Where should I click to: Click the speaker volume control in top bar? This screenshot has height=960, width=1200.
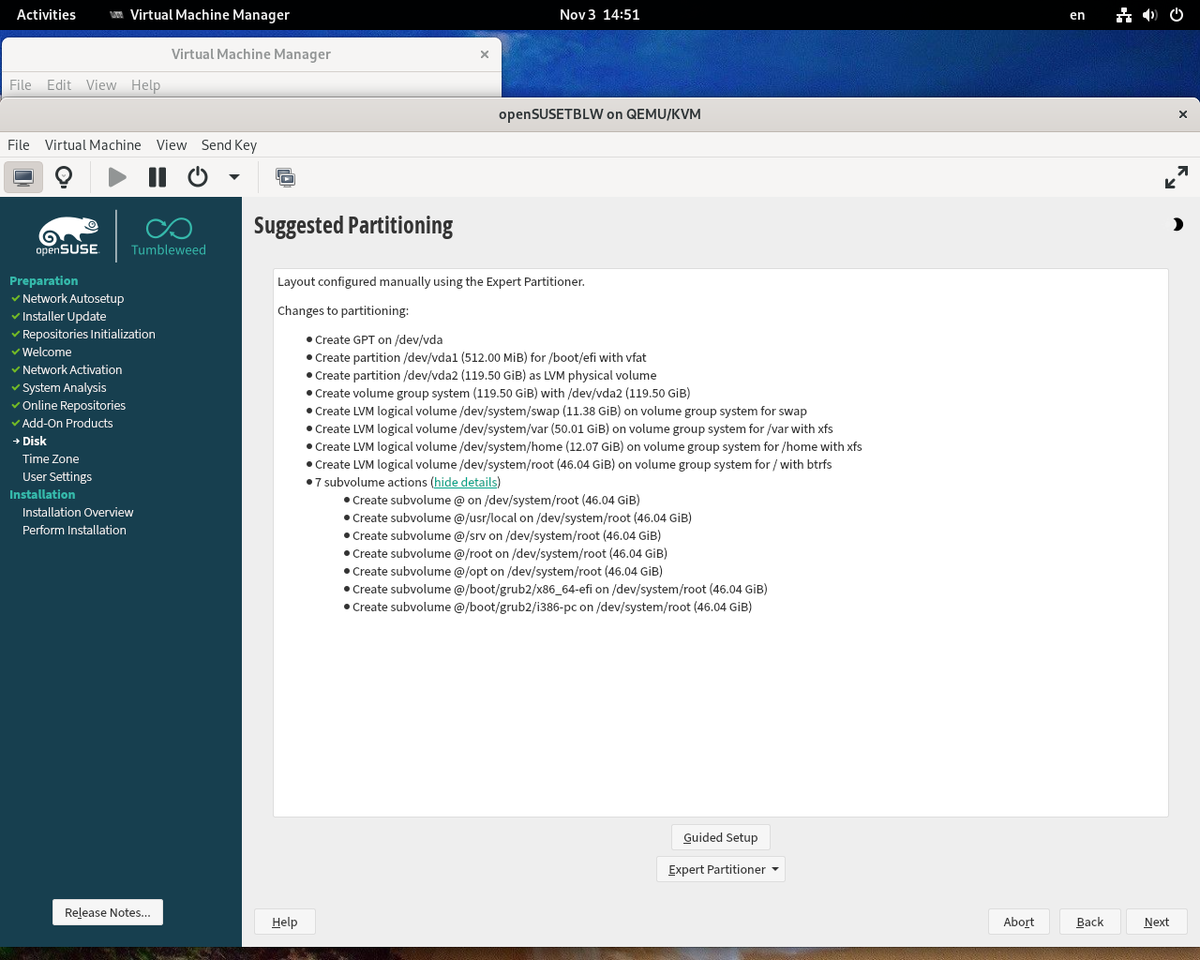point(1149,15)
